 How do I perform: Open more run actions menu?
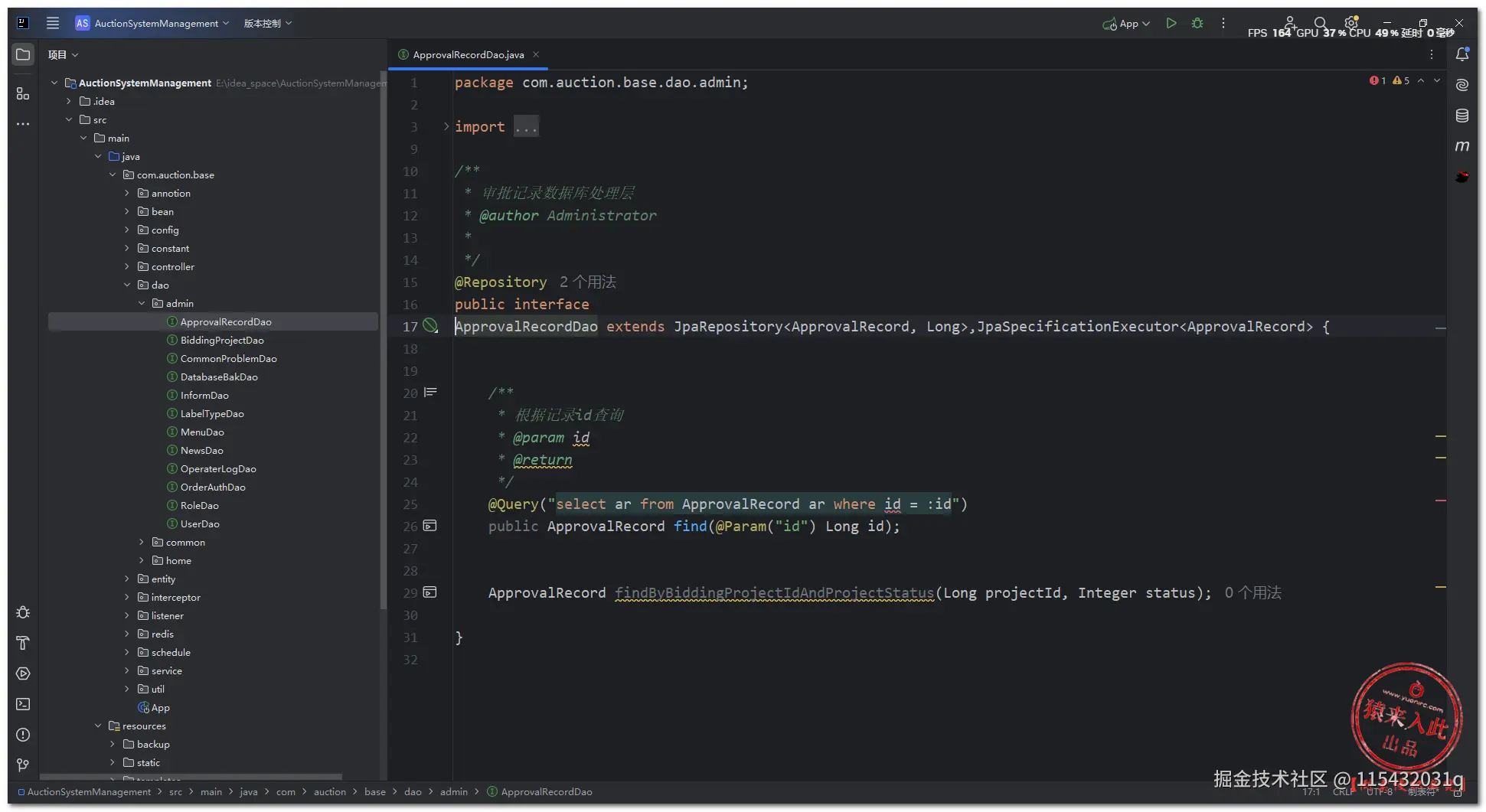1223,23
